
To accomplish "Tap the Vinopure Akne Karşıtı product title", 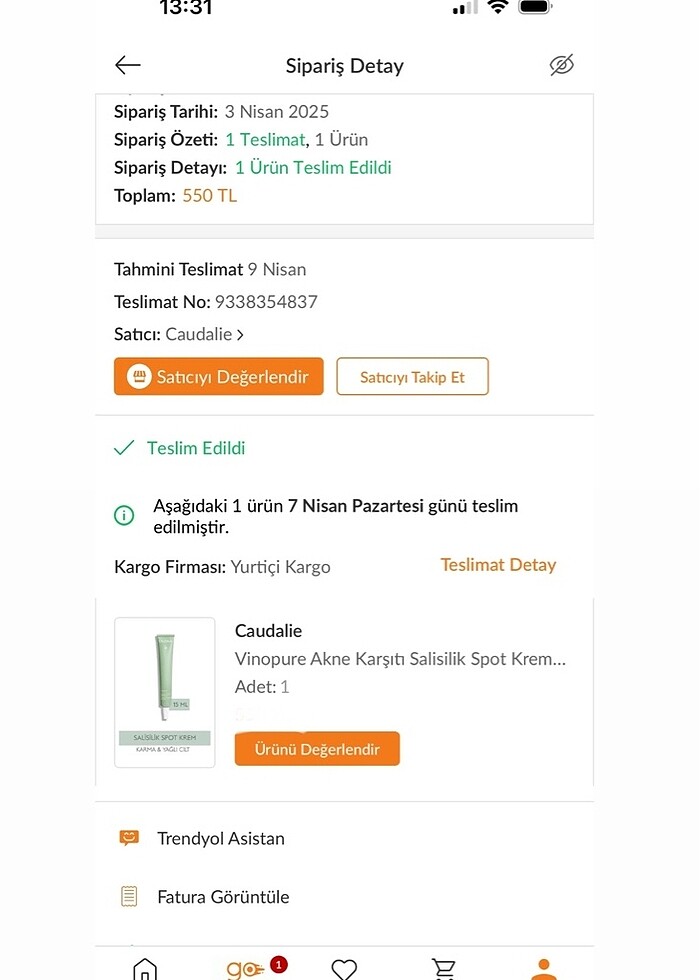I will coord(400,660).
